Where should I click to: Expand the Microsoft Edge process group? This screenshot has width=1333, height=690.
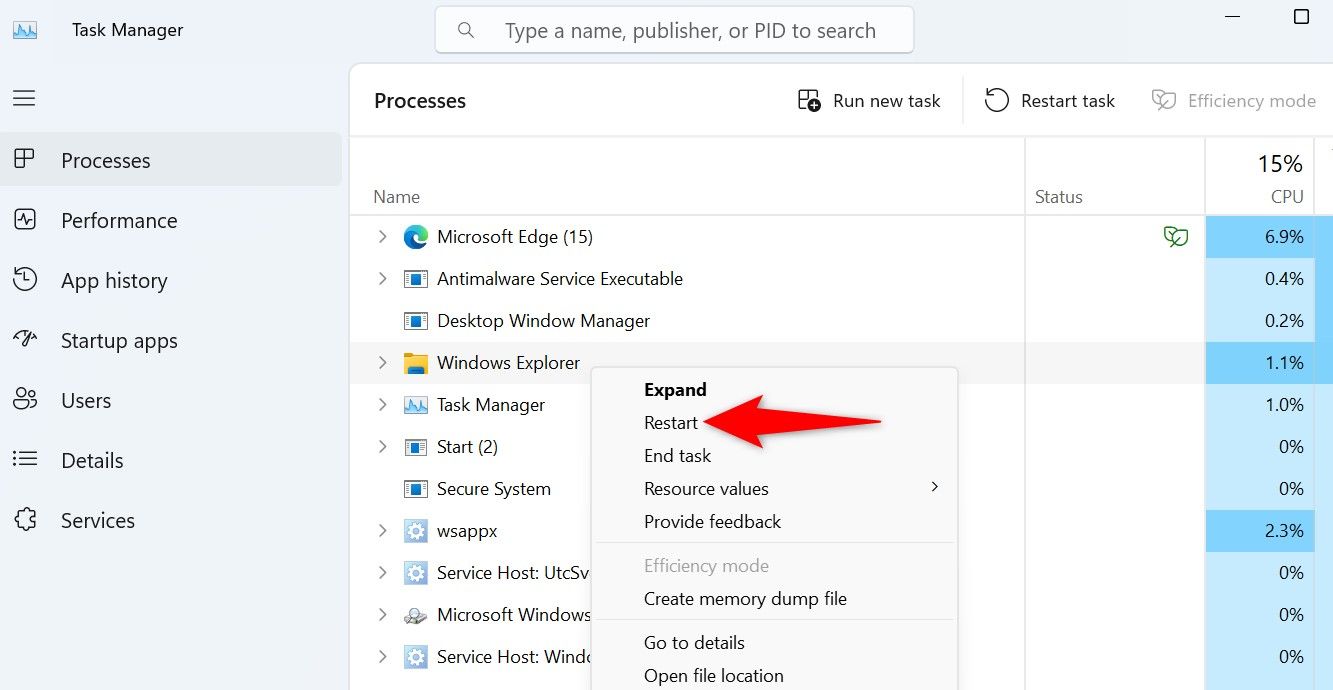pos(382,237)
